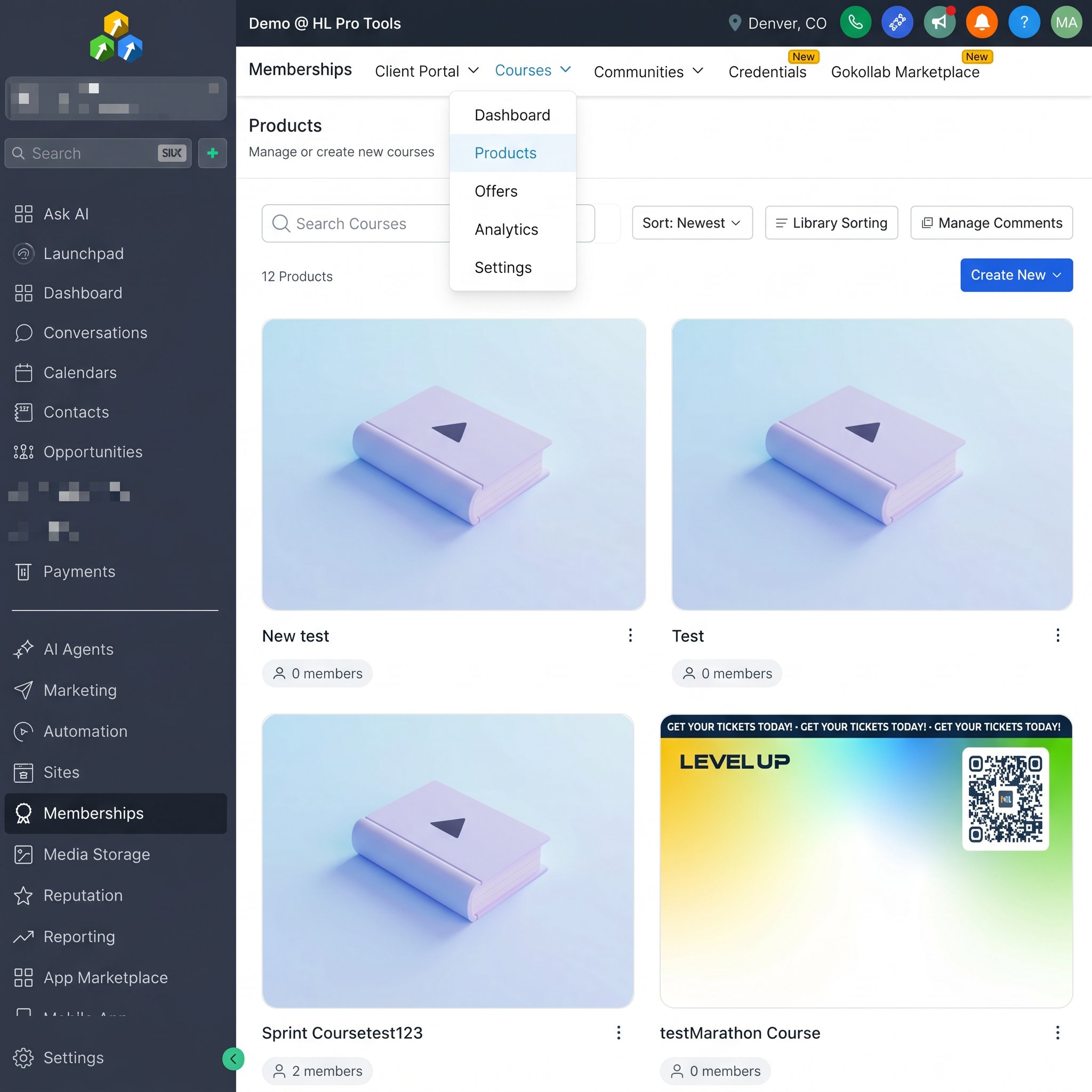Click the blue help question mark icon
Viewport: 1092px width, 1092px height.
point(1024,22)
